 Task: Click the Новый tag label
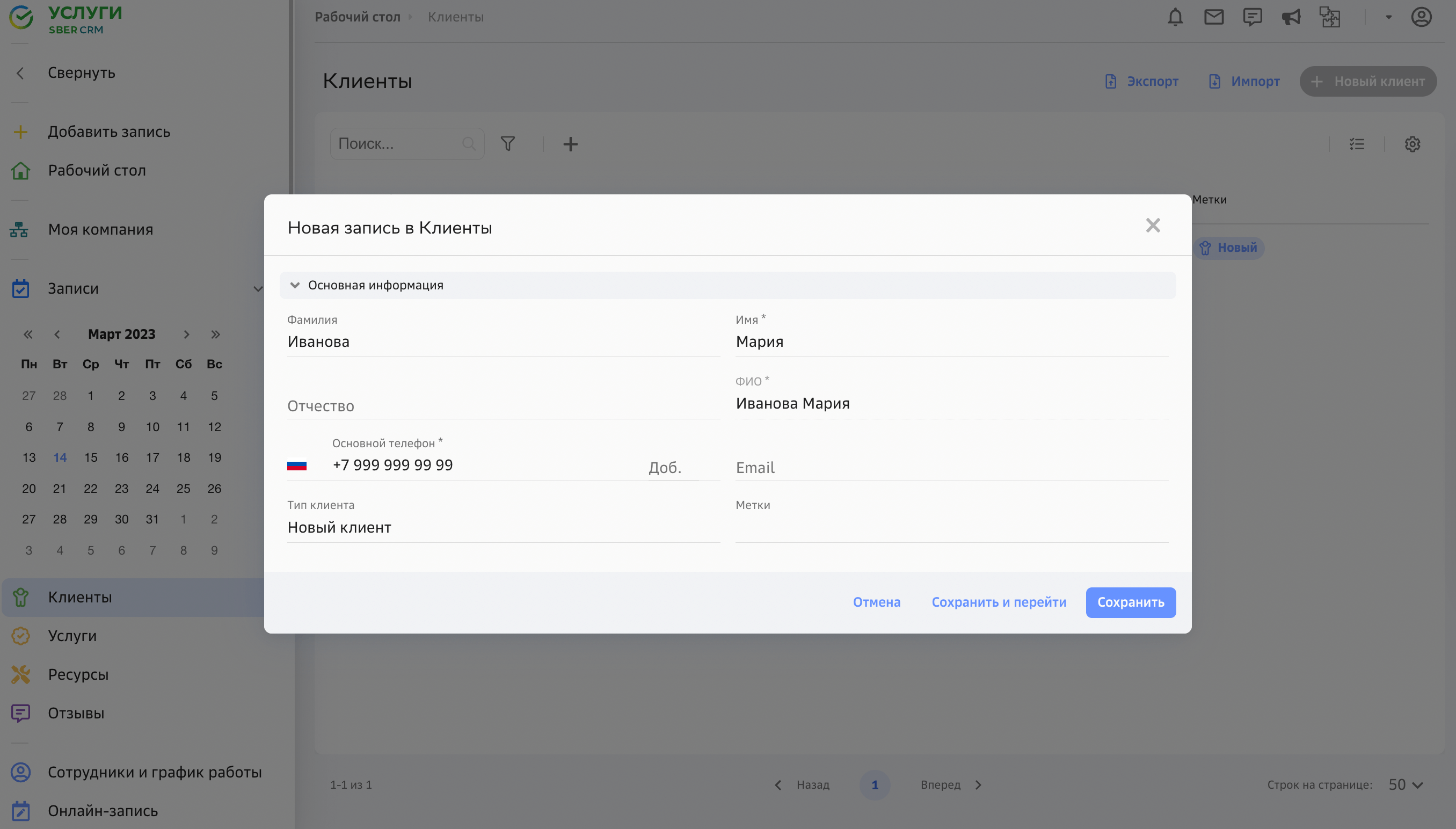1229,248
